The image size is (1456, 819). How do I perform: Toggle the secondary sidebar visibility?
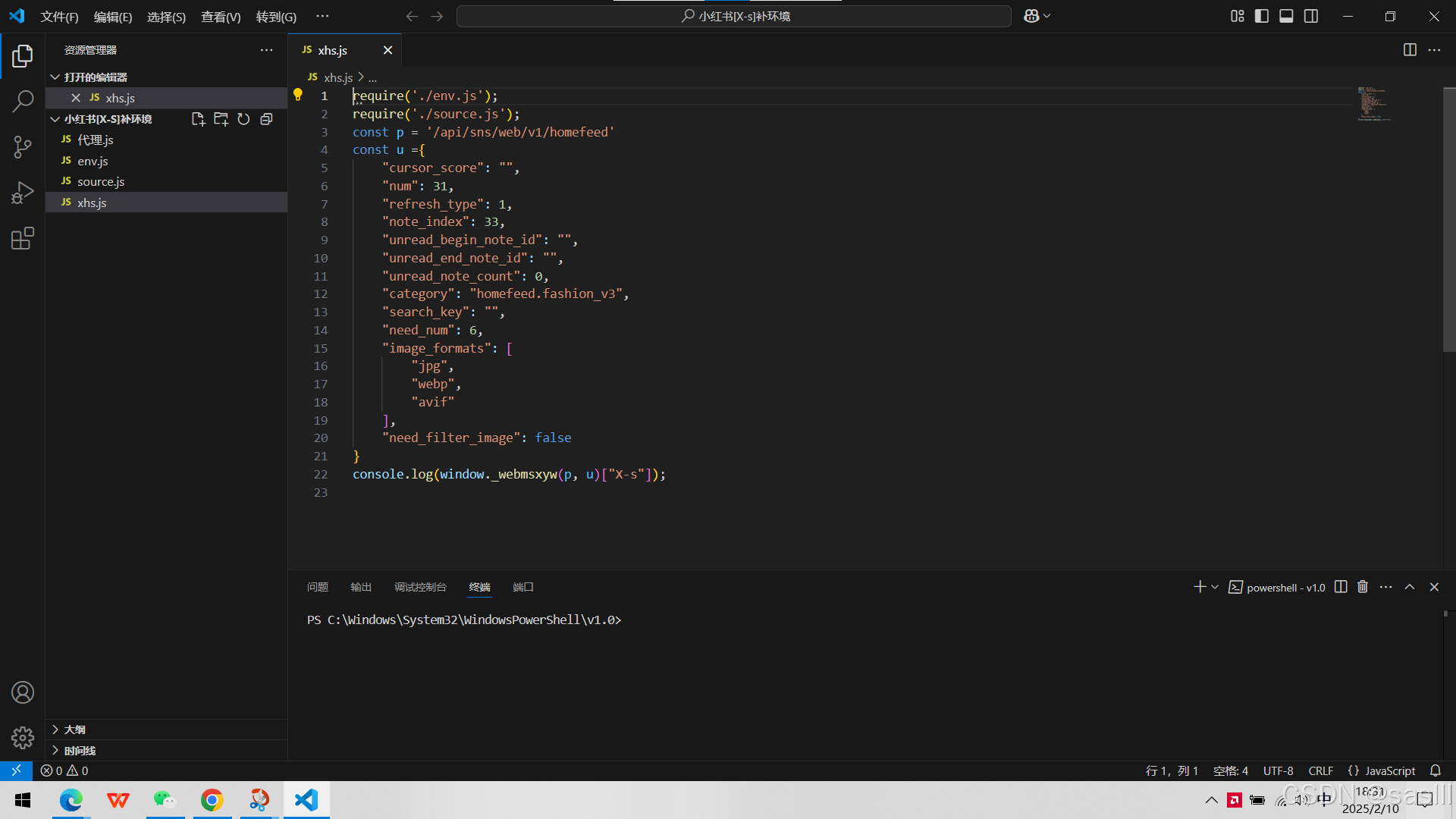pyautogui.click(x=1311, y=16)
